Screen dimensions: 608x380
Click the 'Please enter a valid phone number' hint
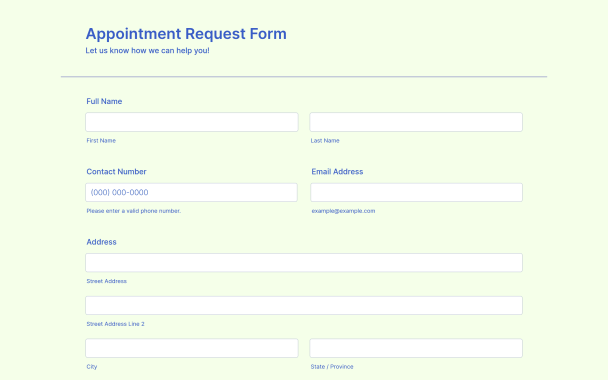pos(134,211)
